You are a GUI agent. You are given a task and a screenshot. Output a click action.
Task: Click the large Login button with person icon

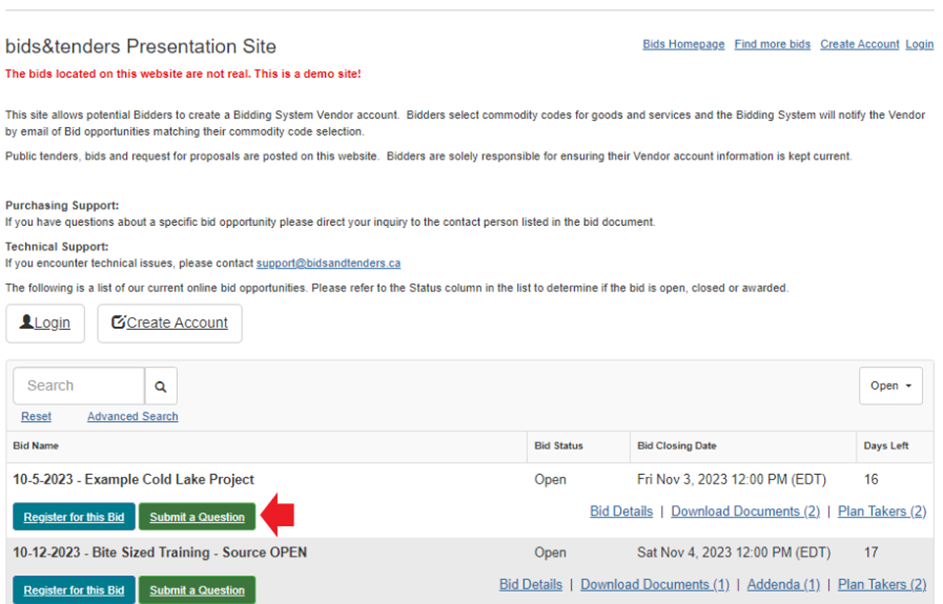coord(45,323)
